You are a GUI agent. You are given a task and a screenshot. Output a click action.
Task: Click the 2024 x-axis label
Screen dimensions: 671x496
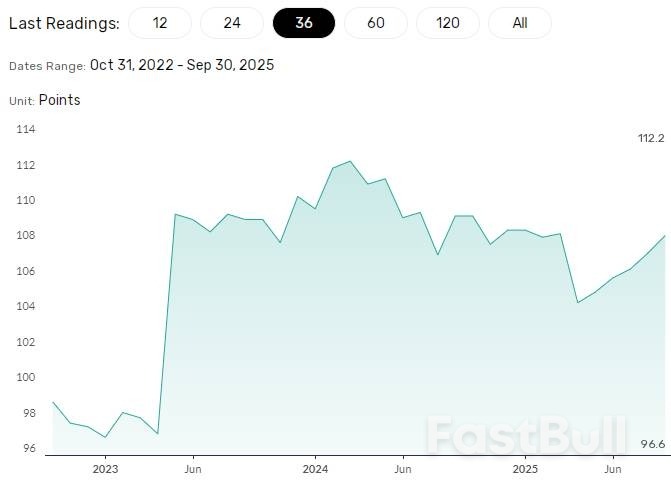(x=315, y=468)
